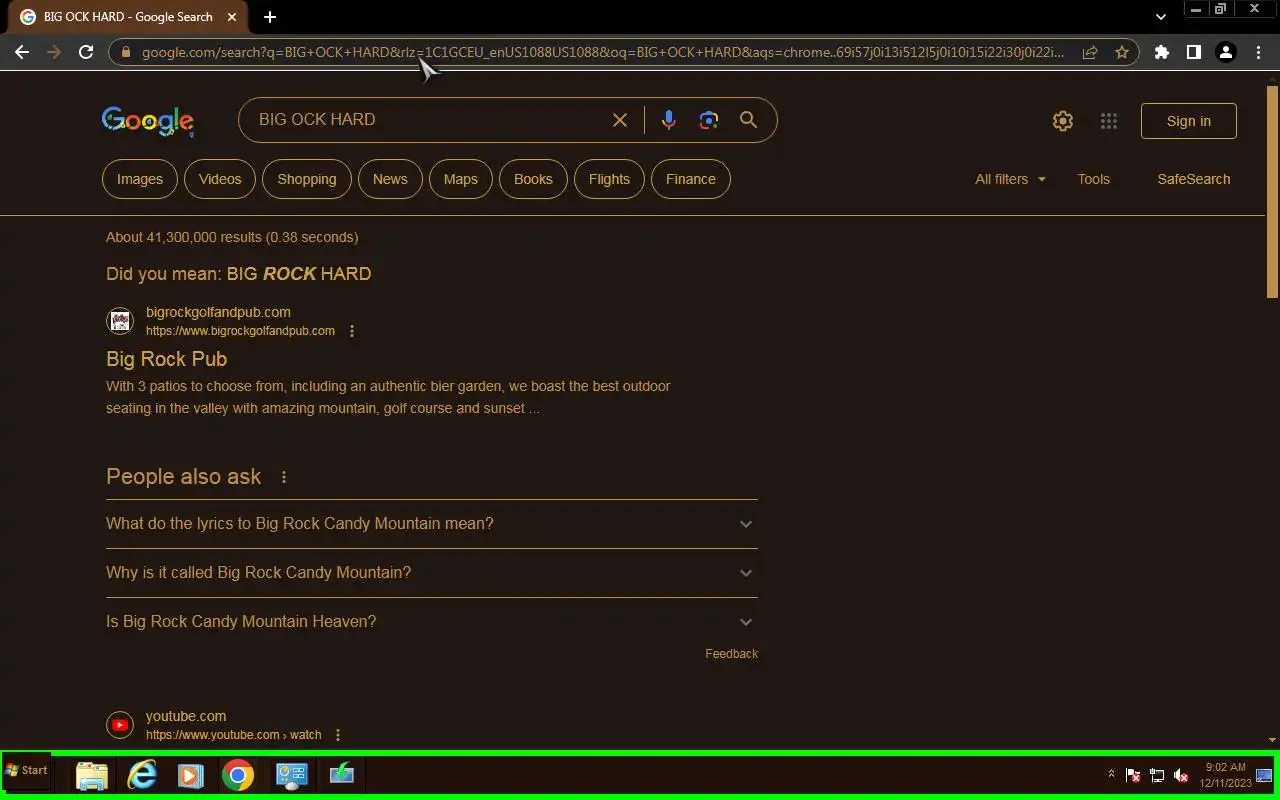Viewport: 1280px width, 800px height.
Task: Open the media player taskbar icon
Action: tap(190, 775)
